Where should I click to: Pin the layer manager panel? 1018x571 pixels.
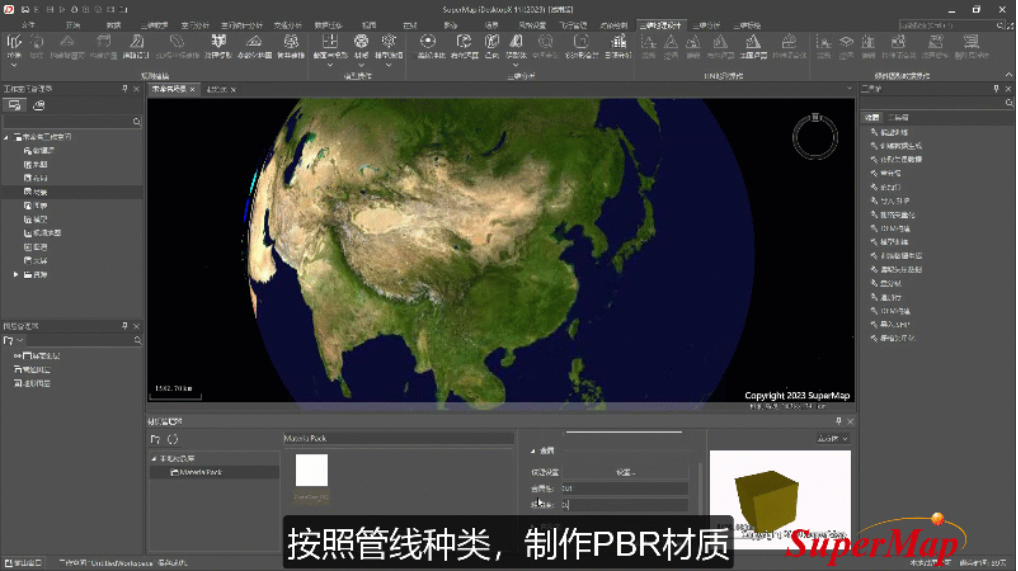click(125, 326)
